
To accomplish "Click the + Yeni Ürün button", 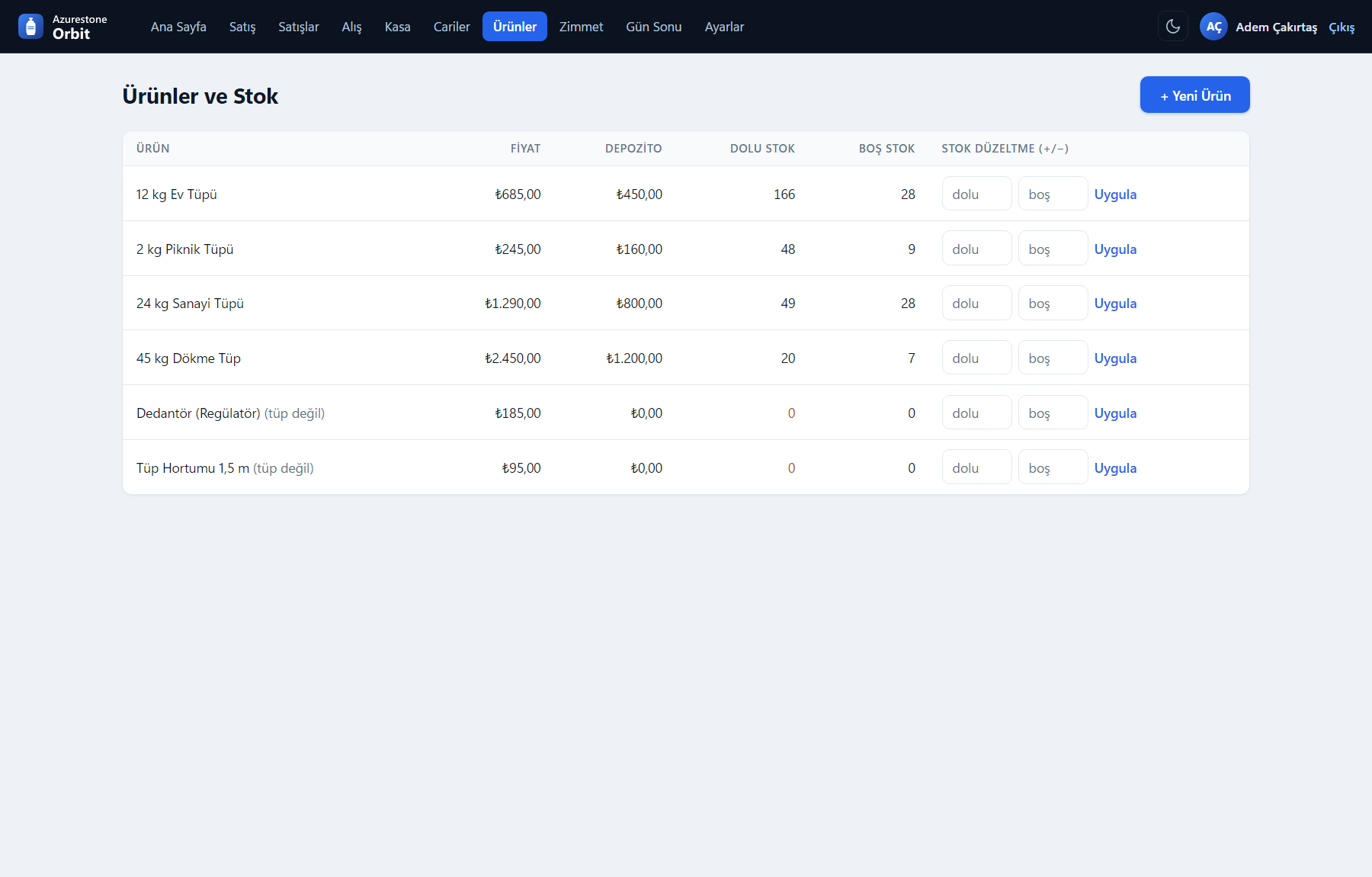I will point(1194,95).
